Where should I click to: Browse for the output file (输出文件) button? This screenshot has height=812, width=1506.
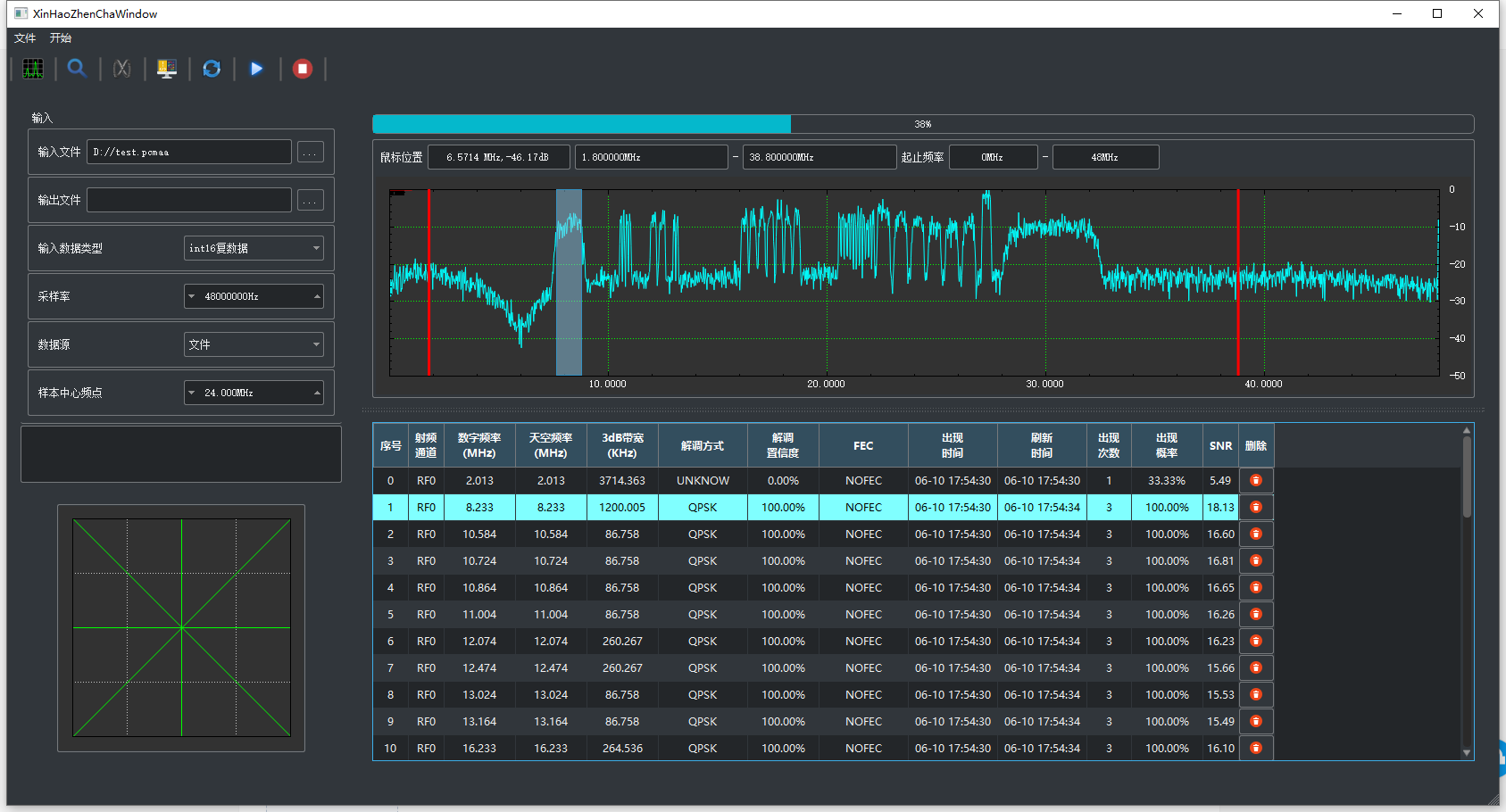click(x=310, y=201)
